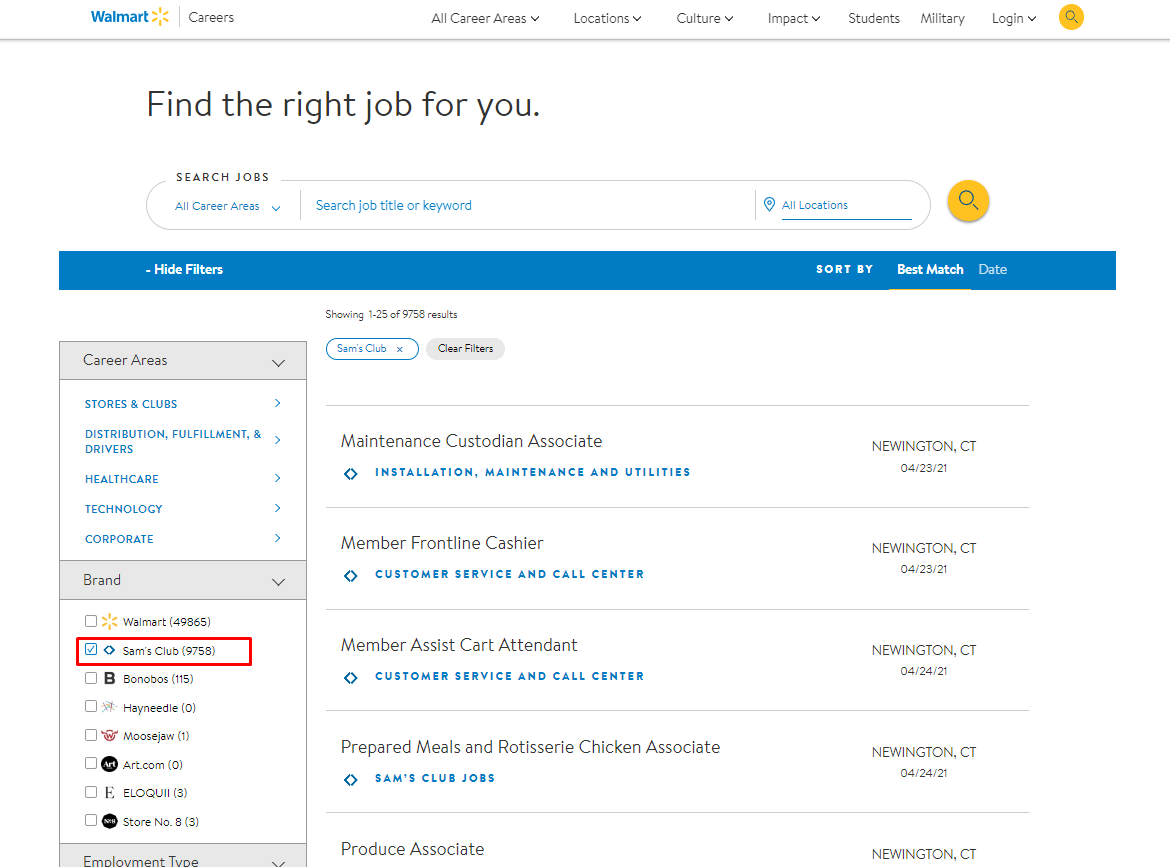Check the Store No. 8 (3) checkbox
Viewport: 1170px width, 867px height.
[x=91, y=820]
